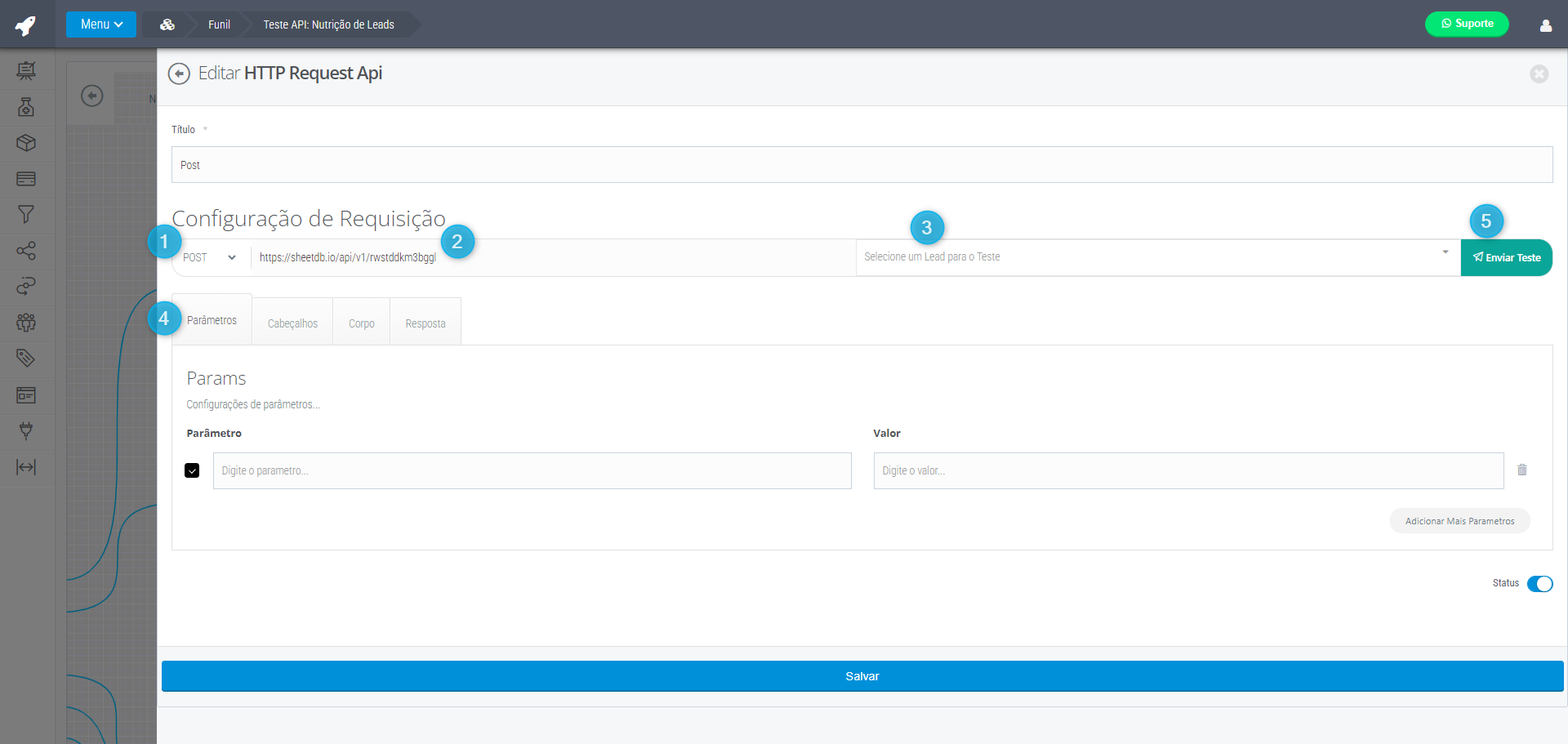Click the Valor input field
The height and width of the screenshot is (744, 1568).
click(x=1188, y=471)
